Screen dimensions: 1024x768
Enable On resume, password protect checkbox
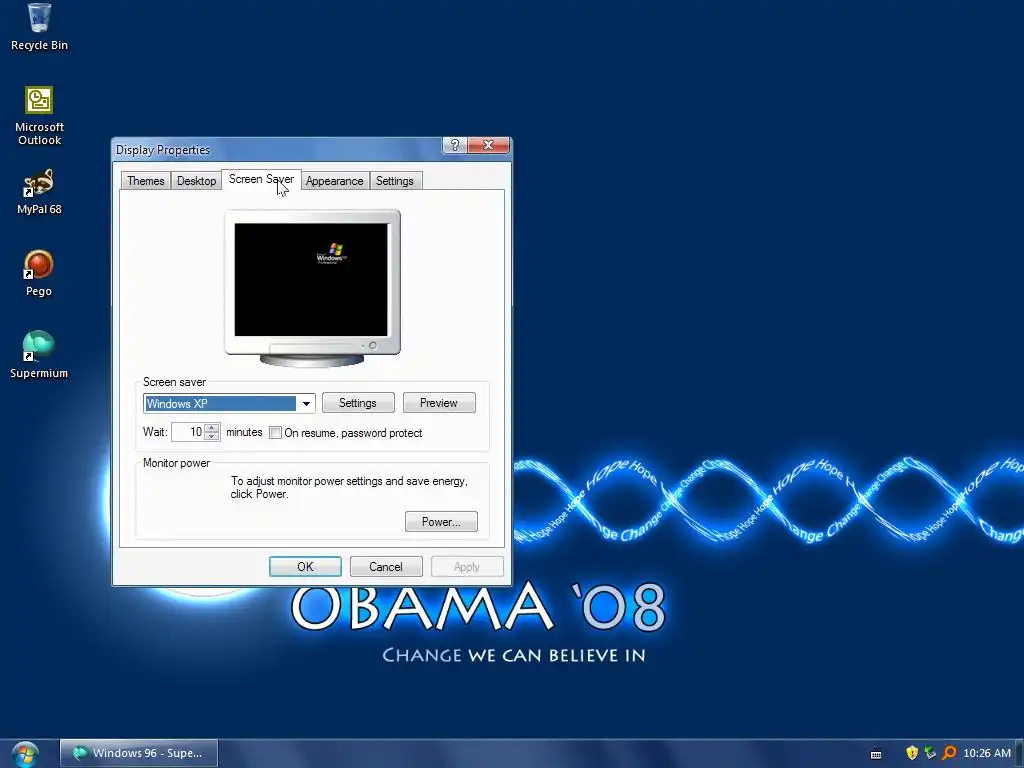(x=276, y=433)
